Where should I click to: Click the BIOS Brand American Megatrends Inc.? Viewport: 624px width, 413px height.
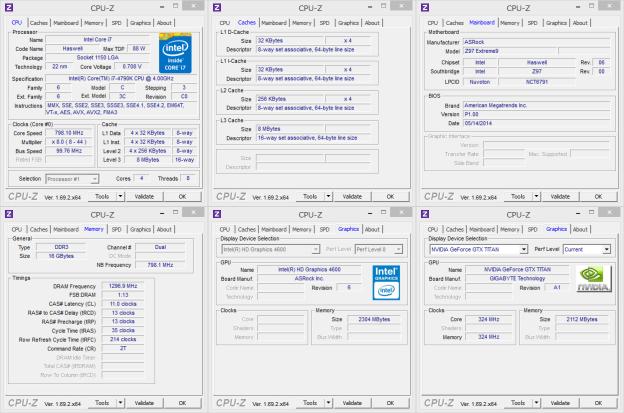pyautogui.click(x=536, y=105)
